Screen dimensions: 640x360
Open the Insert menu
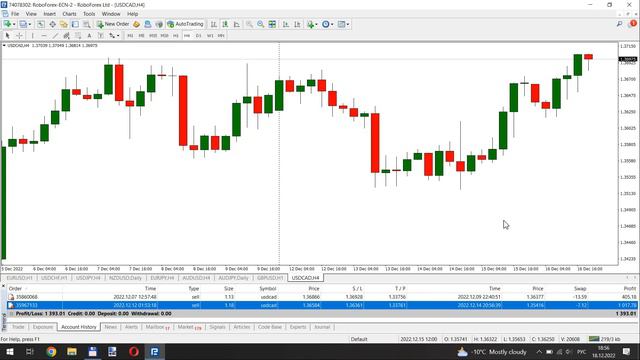click(x=49, y=14)
